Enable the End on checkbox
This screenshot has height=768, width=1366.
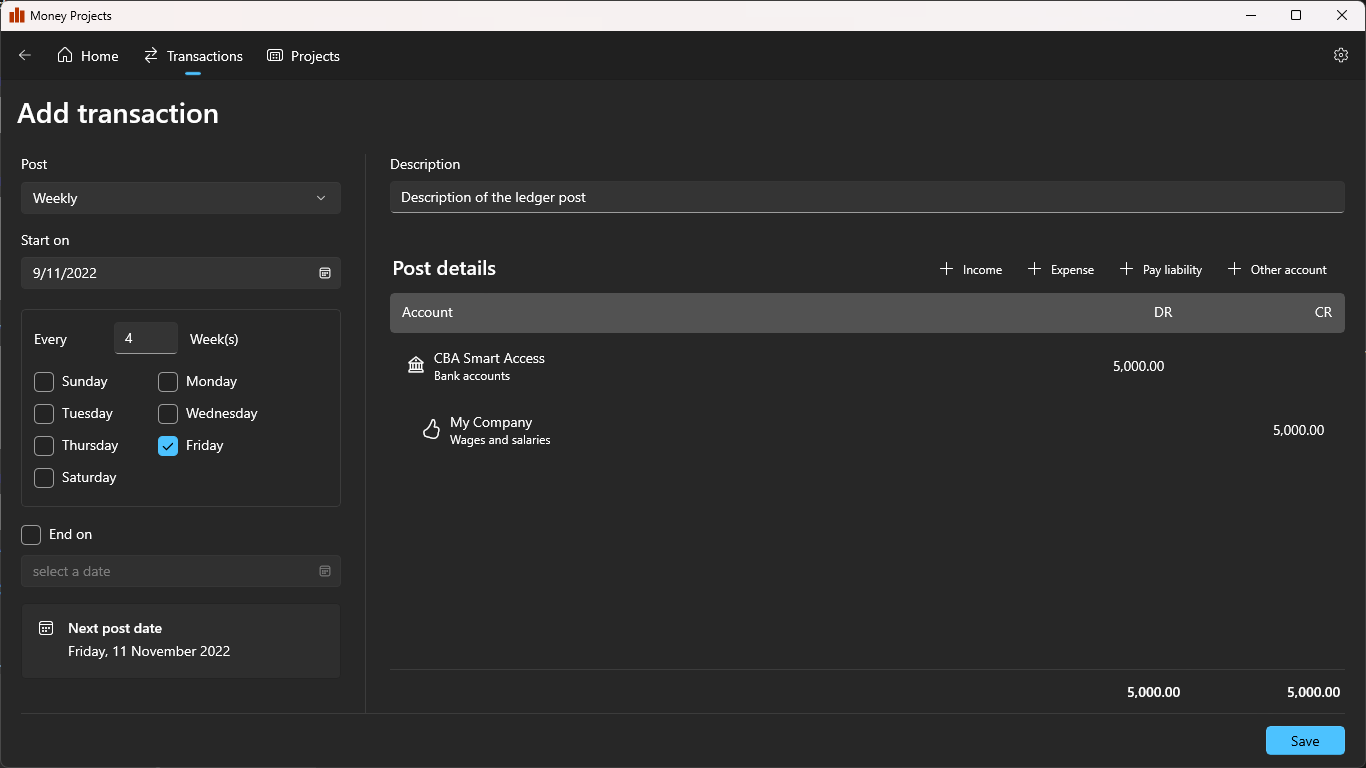click(x=31, y=535)
